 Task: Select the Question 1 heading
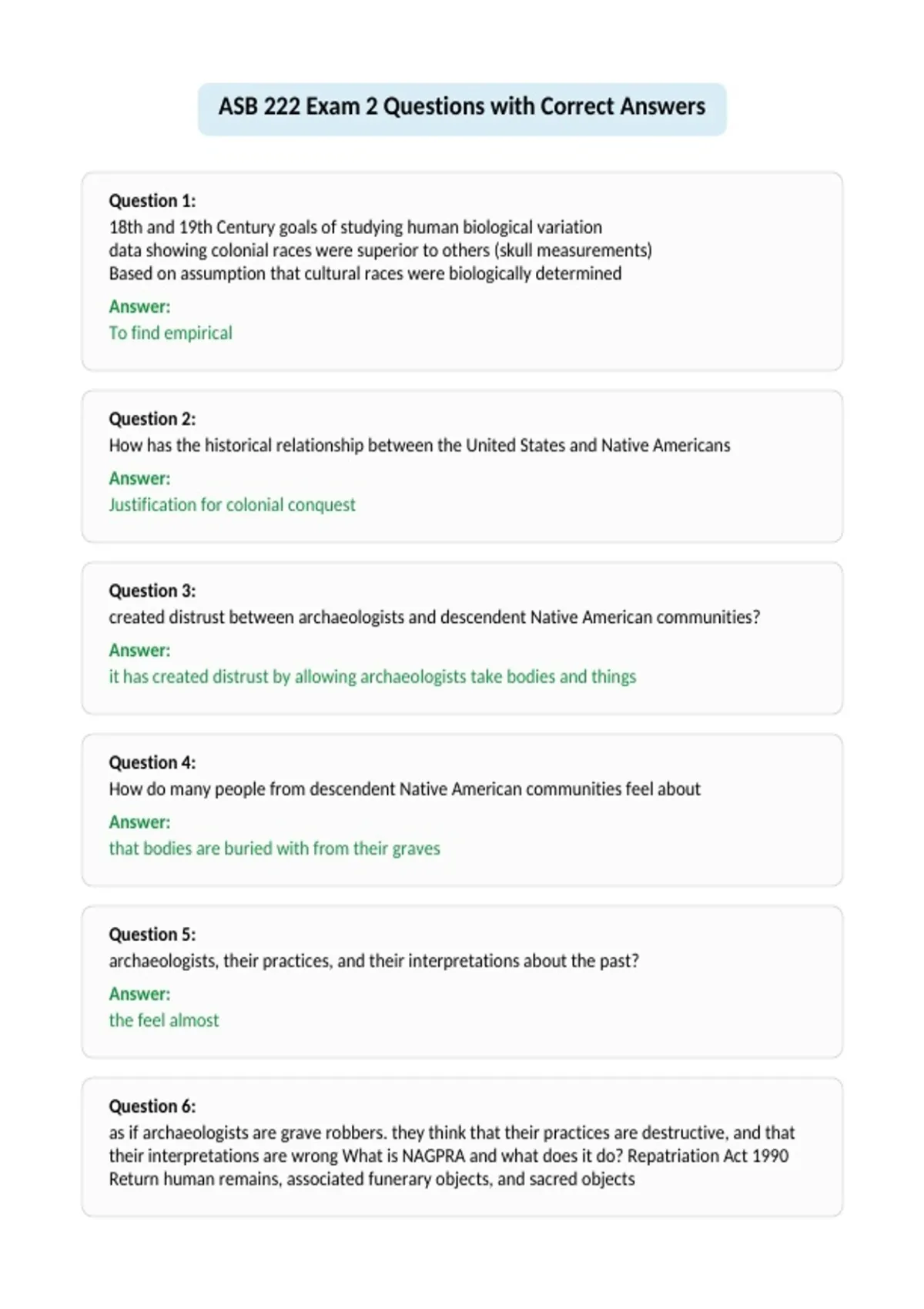click(152, 201)
